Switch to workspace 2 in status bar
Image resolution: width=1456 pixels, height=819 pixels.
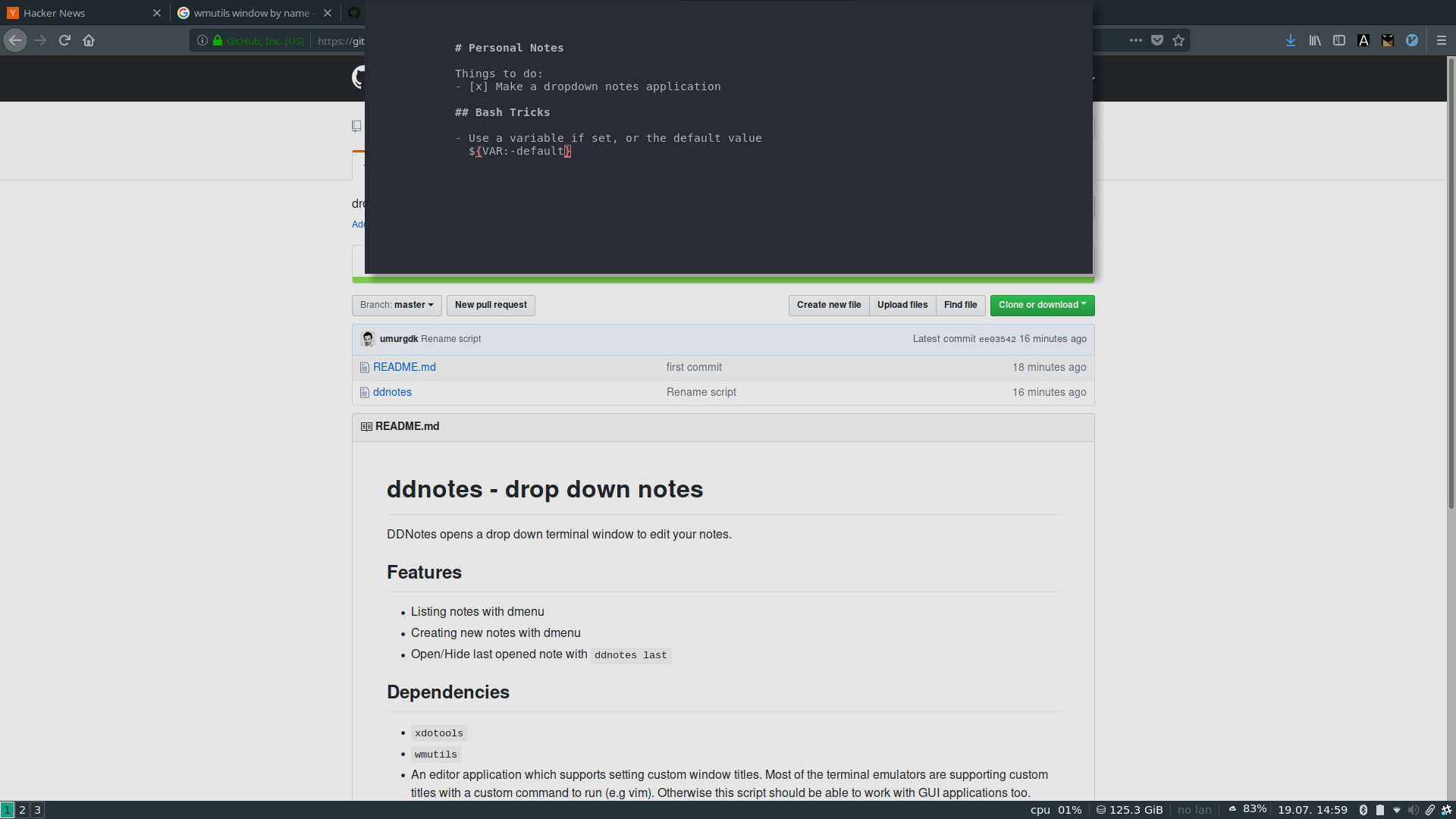[x=22, y=810]
